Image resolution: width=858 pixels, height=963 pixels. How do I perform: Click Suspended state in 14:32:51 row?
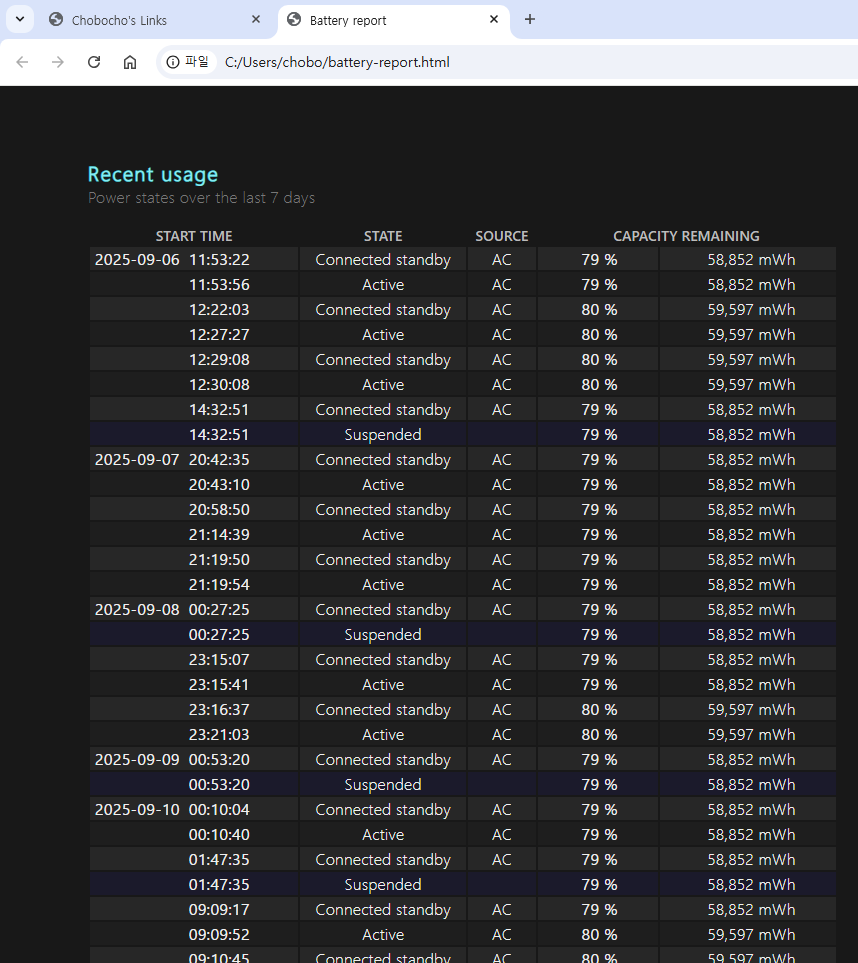383,435
